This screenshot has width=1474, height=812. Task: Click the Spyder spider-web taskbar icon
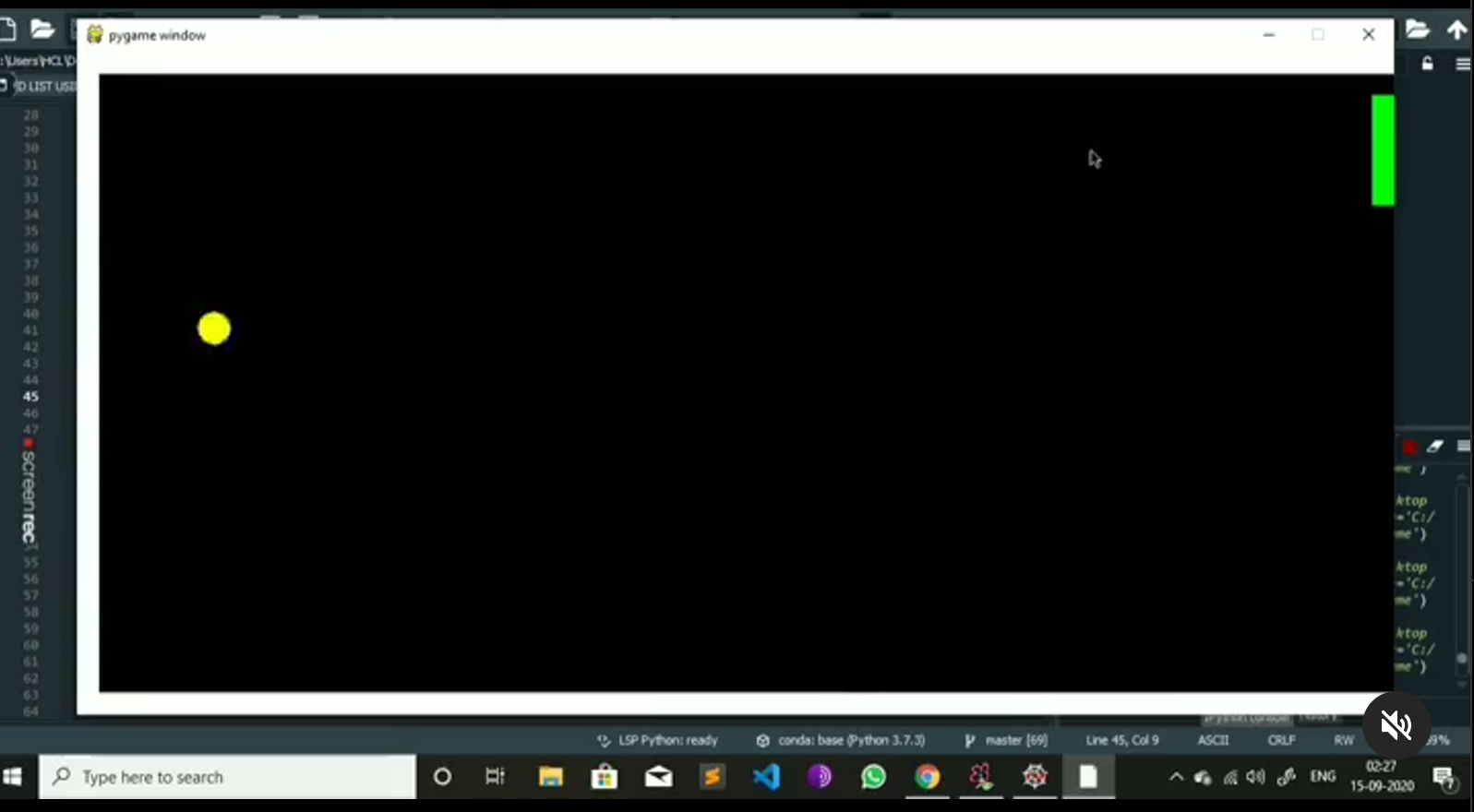(x=1035, y=777)
